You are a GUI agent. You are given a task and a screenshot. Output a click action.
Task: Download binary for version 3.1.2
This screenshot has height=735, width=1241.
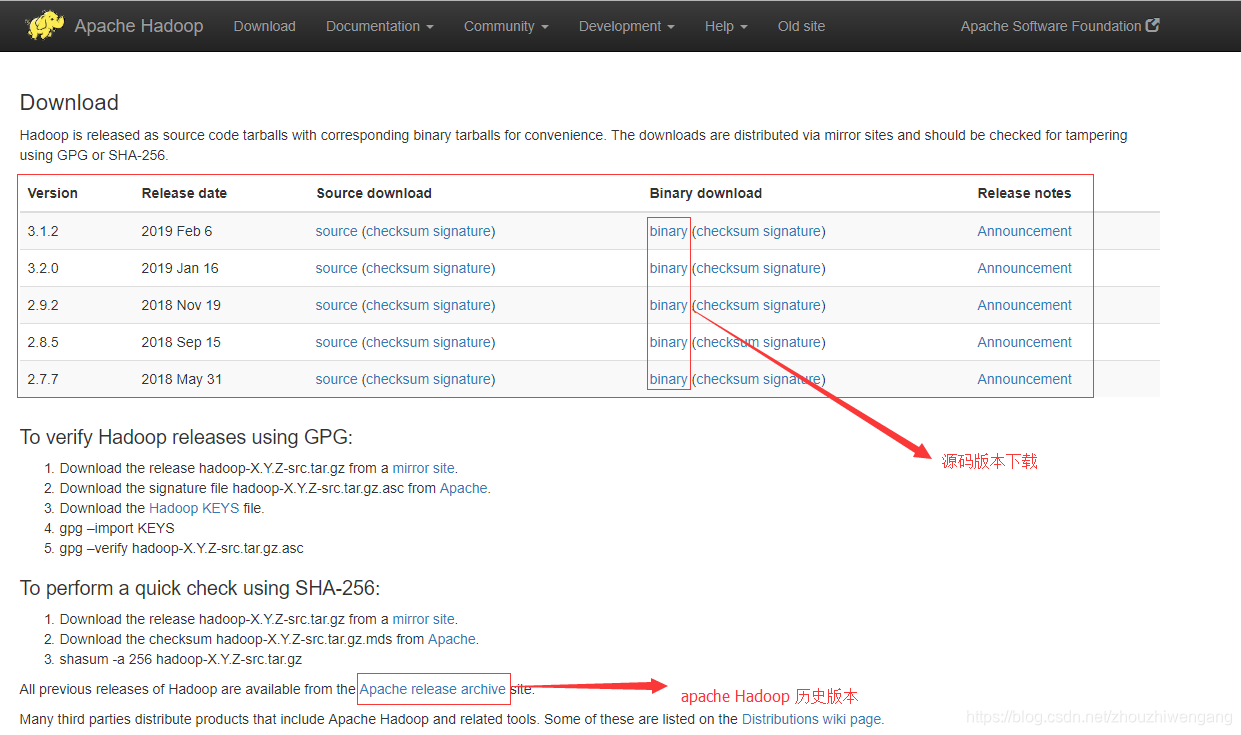coord(668,231)
